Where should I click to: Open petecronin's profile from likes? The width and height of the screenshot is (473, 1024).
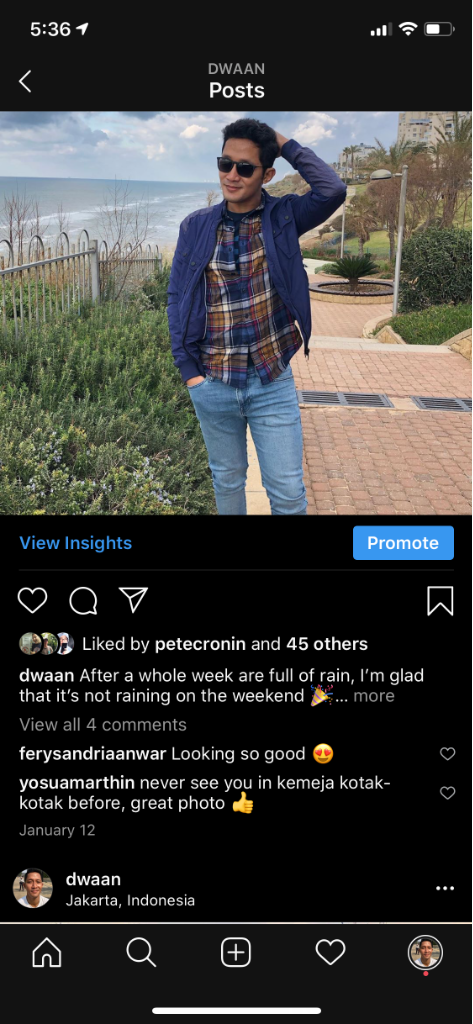click(x=200, y=645)
